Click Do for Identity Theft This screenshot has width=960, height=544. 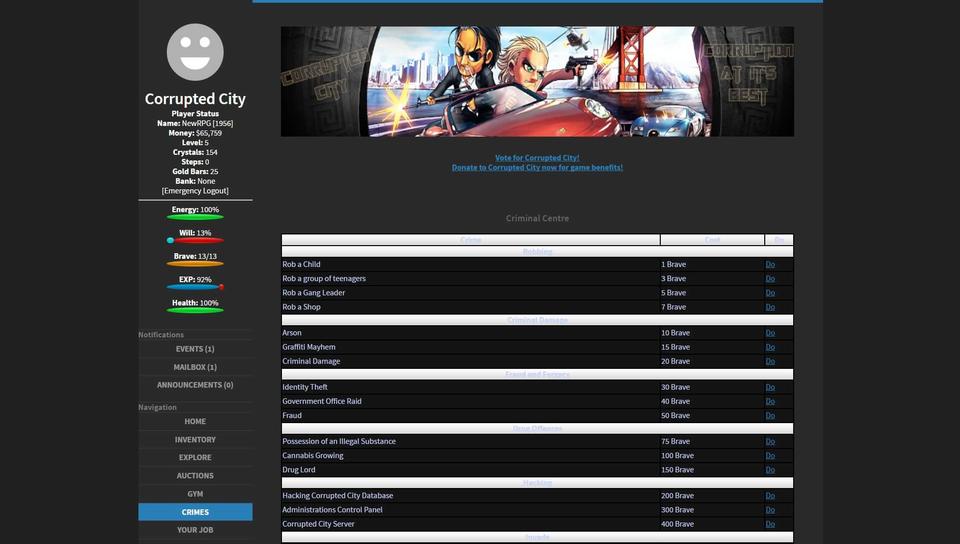click(x=770, y=387)
